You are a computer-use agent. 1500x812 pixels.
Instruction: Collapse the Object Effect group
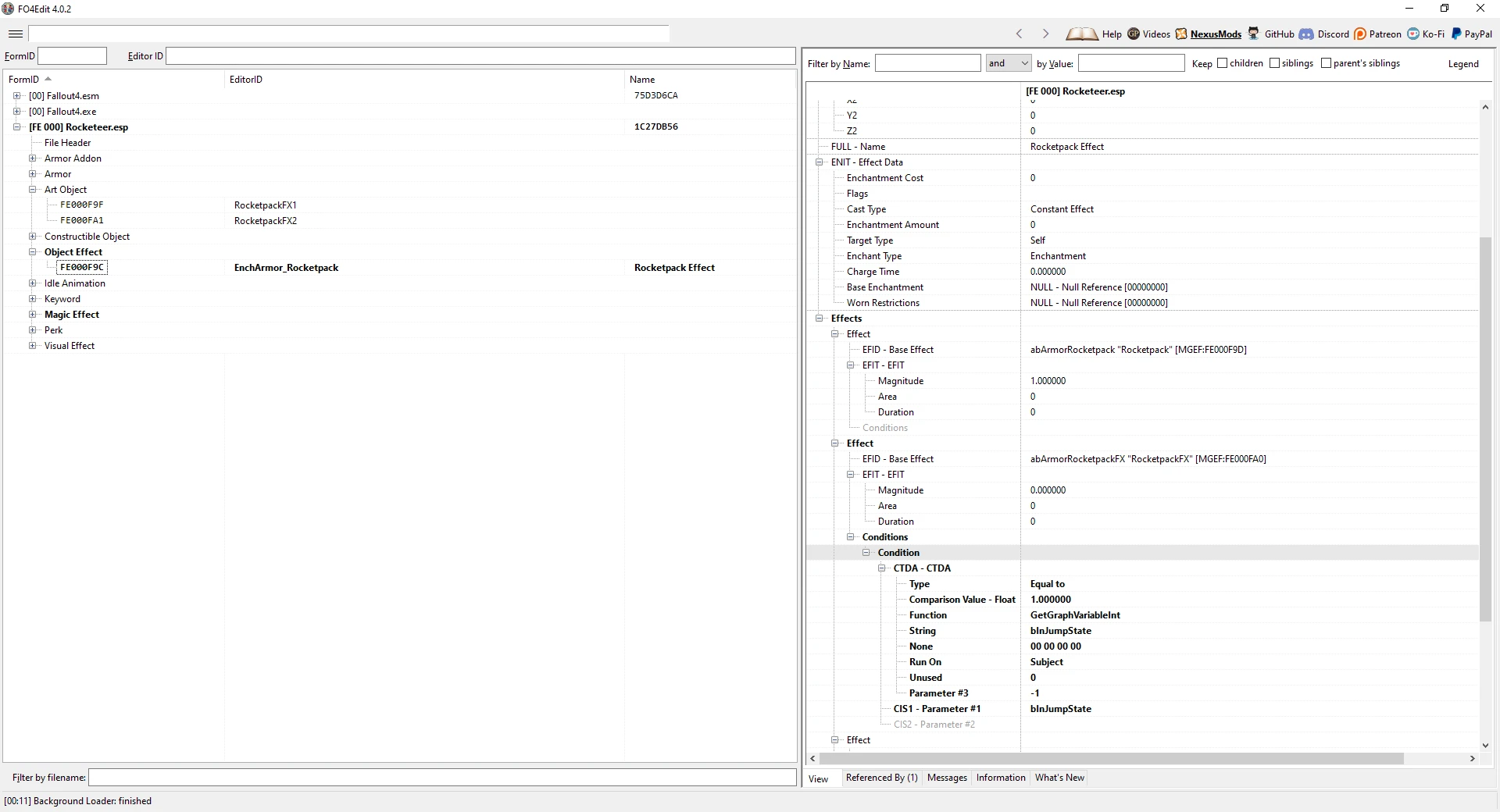tap(33, 252)
